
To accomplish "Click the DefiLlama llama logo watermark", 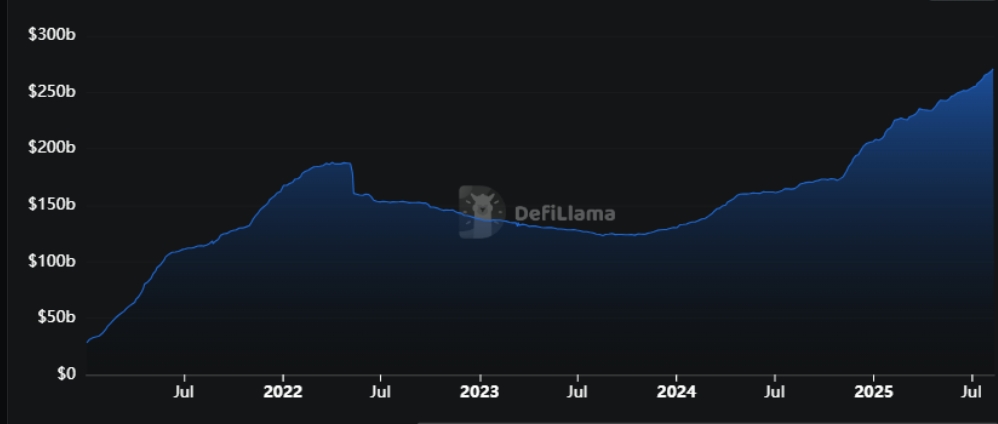I will pyautogui.click(x=482, y=212).
